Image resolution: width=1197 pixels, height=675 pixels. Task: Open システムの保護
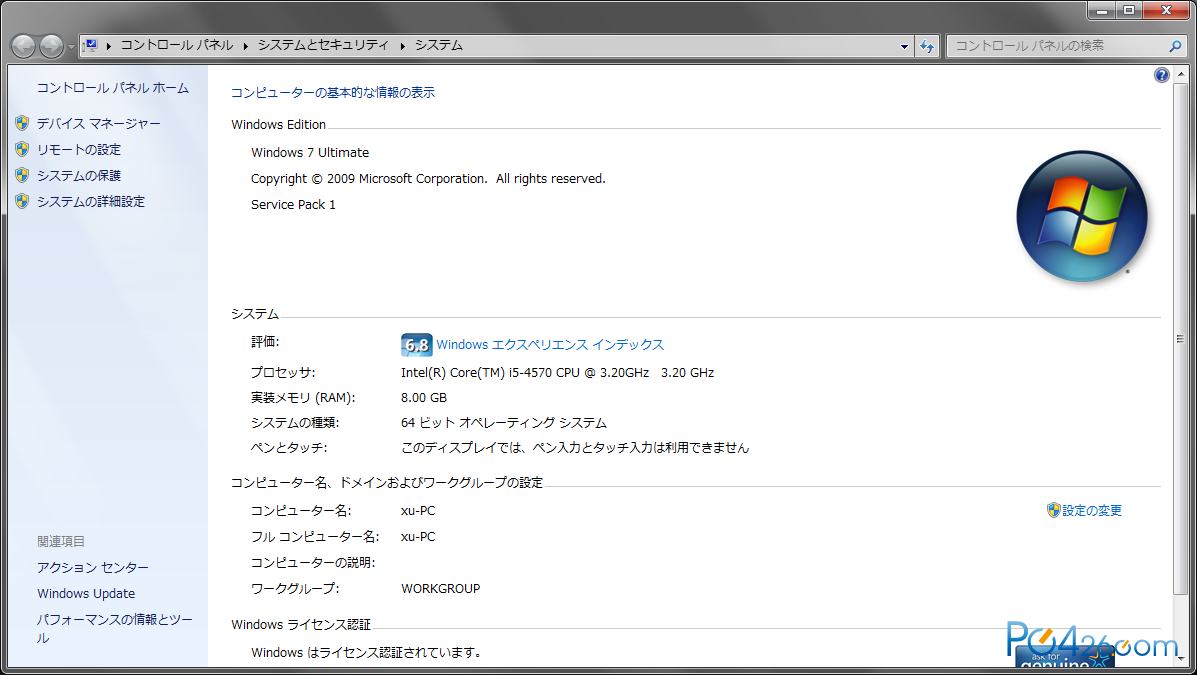[79, 175]
